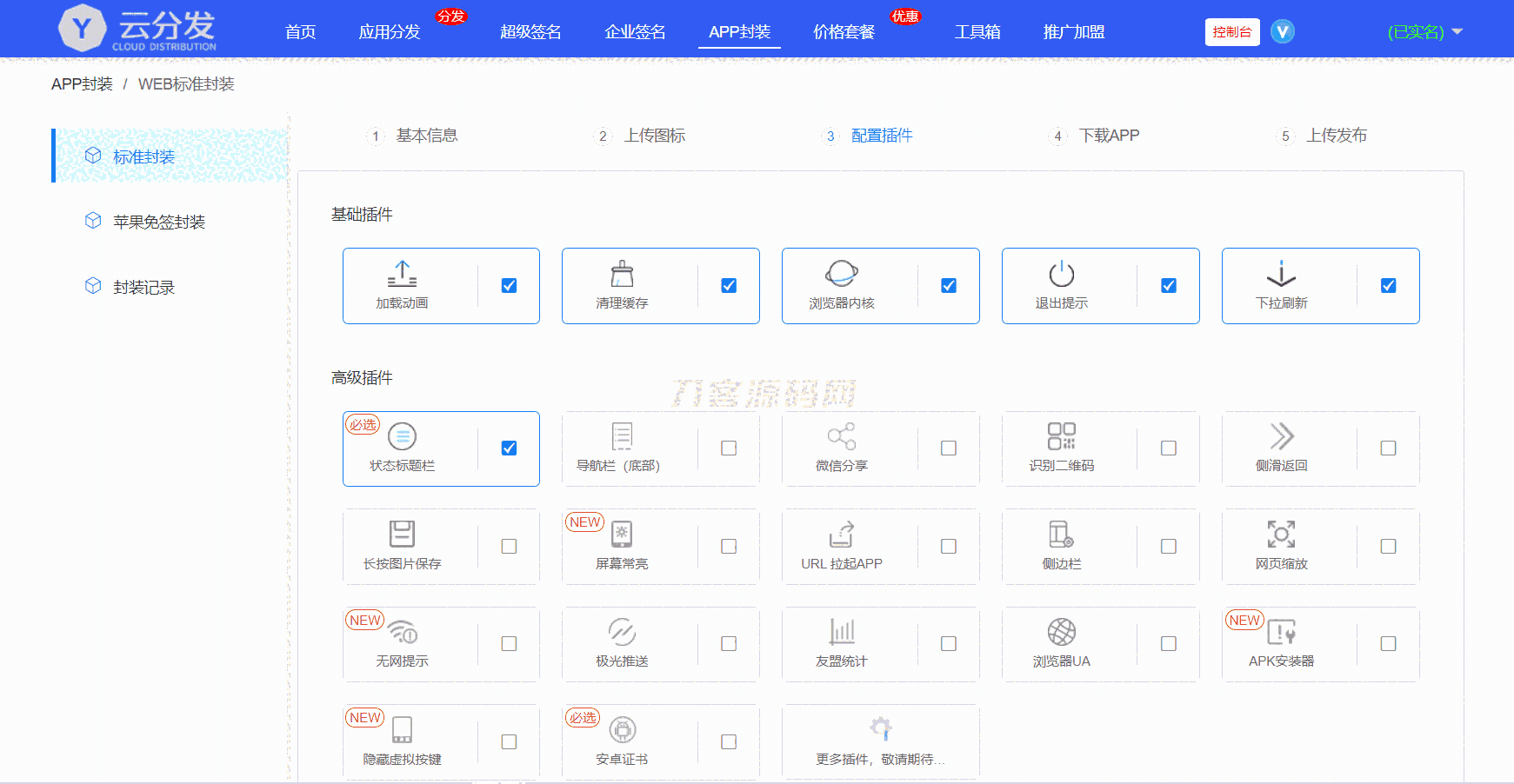Click the 侧边栏 icon
Image resolution: width=1514 pixels, height=784 pixels.
[x=1062, y=534]
